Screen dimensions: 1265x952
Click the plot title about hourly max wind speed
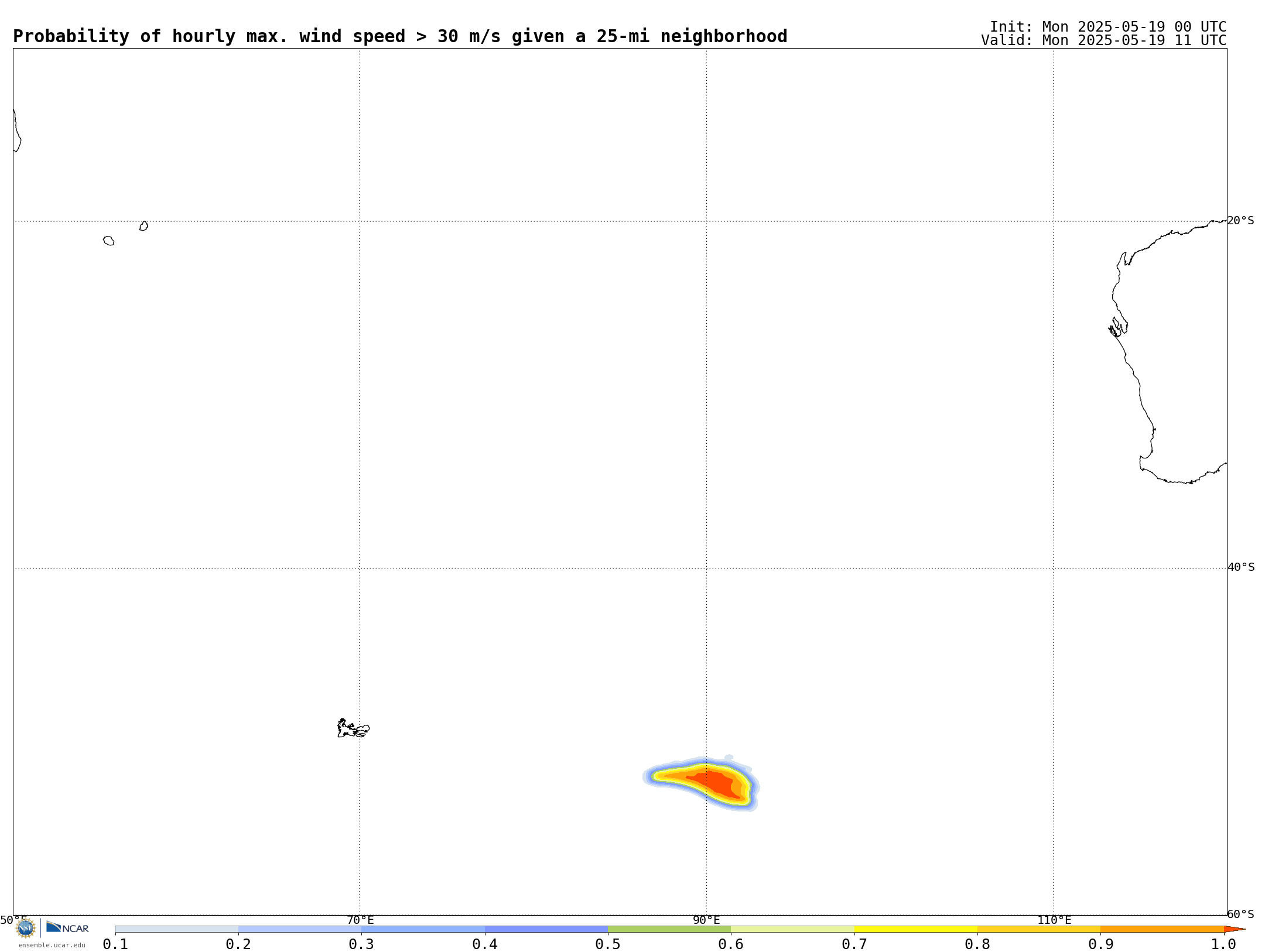pos(400,36)
